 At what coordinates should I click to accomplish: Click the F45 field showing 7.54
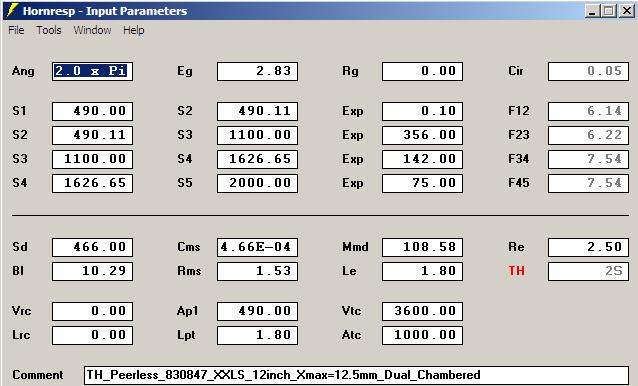click(x=588, y=183)
